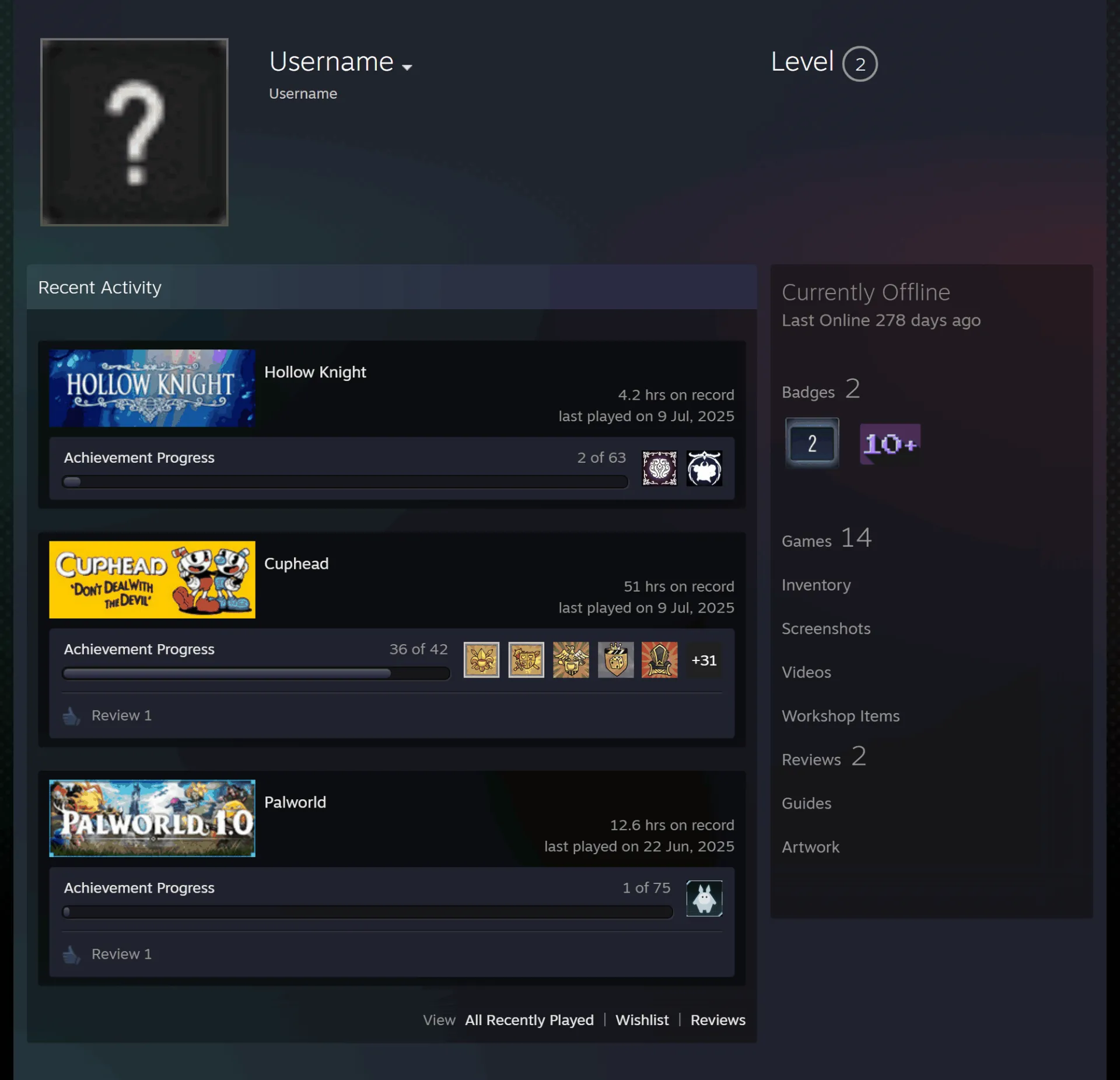Viewport: 1120px width, 1080px height.
Task: Open the Wishlist link
Action: tap(642, 1020)
